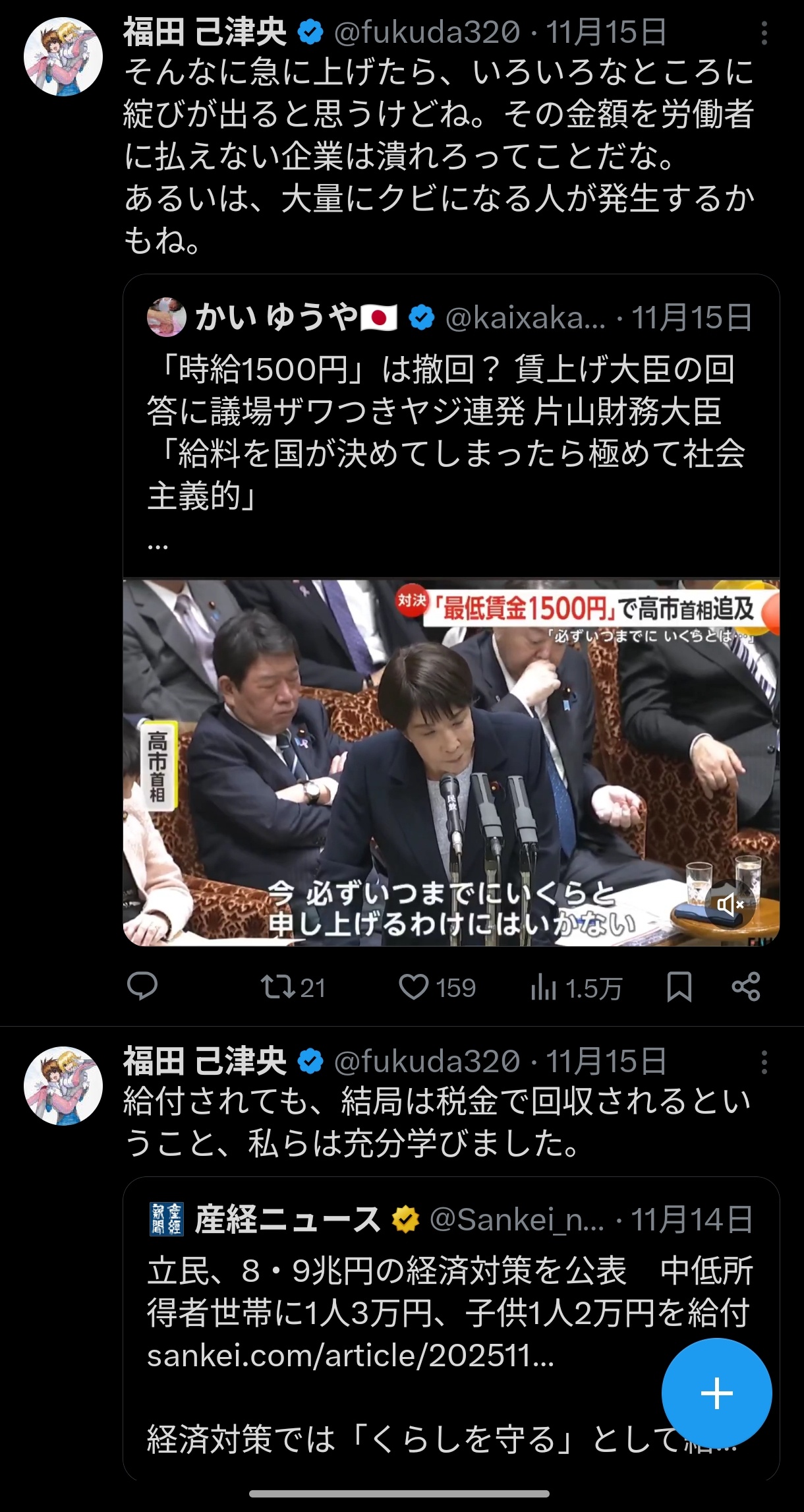
Task: Open more options for first tweet
Action: [764, 32]
